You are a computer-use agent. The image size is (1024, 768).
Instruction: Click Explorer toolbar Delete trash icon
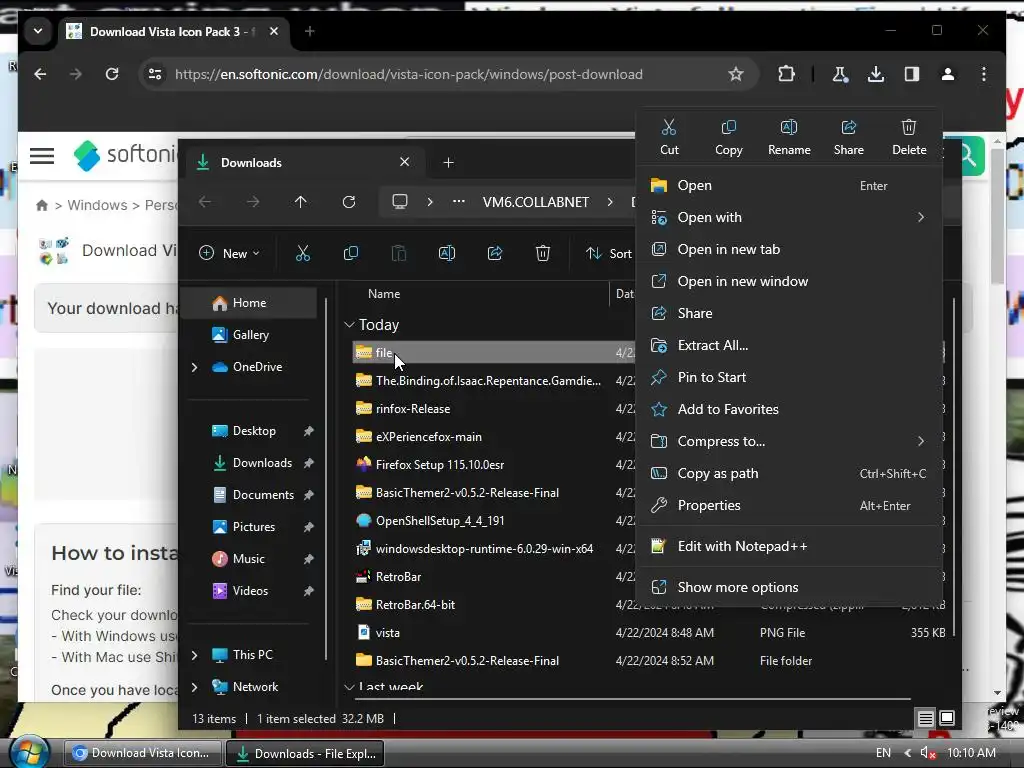click(x=543, y=253)
